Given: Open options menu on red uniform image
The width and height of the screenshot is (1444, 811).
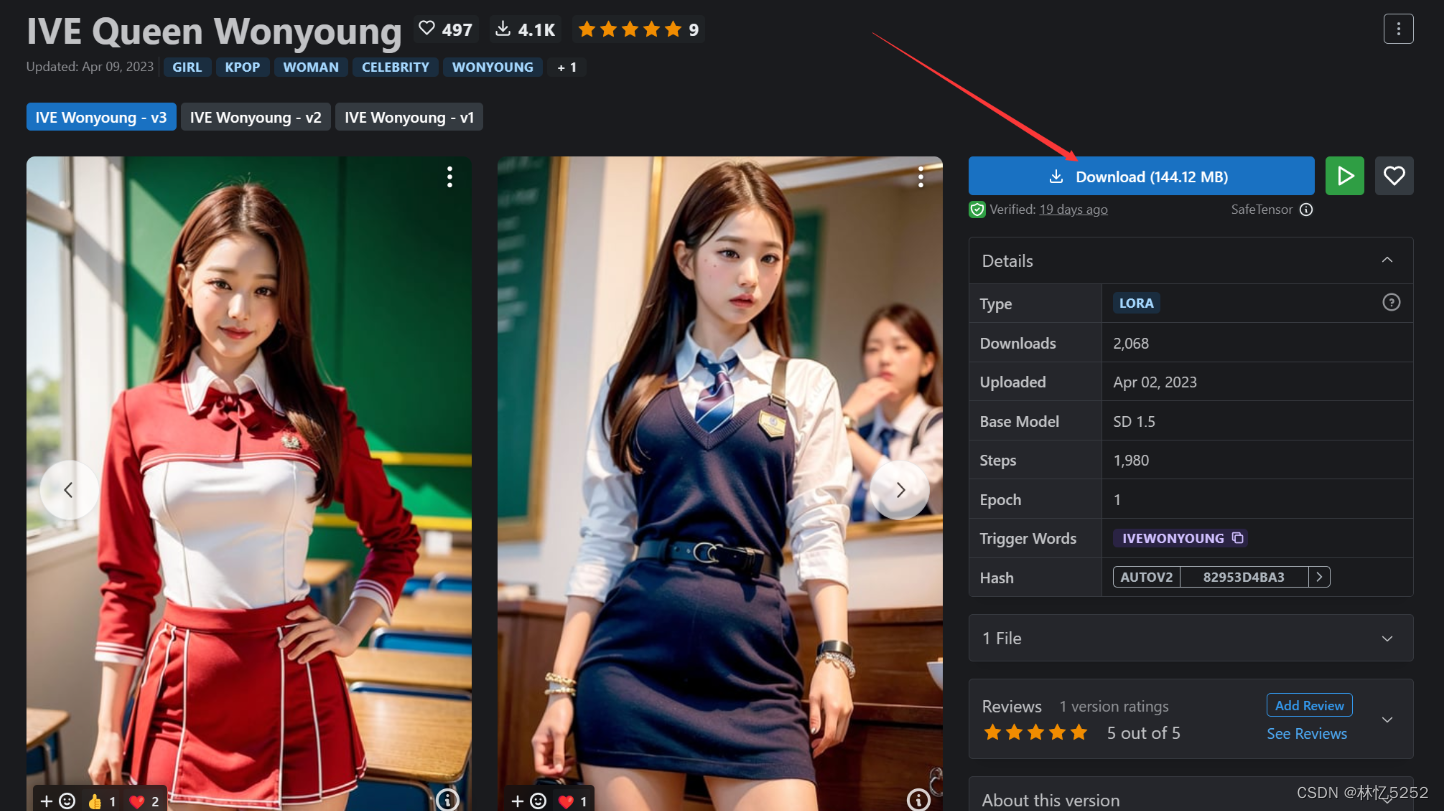Looking at the screenshot, I should pos(450,177).
